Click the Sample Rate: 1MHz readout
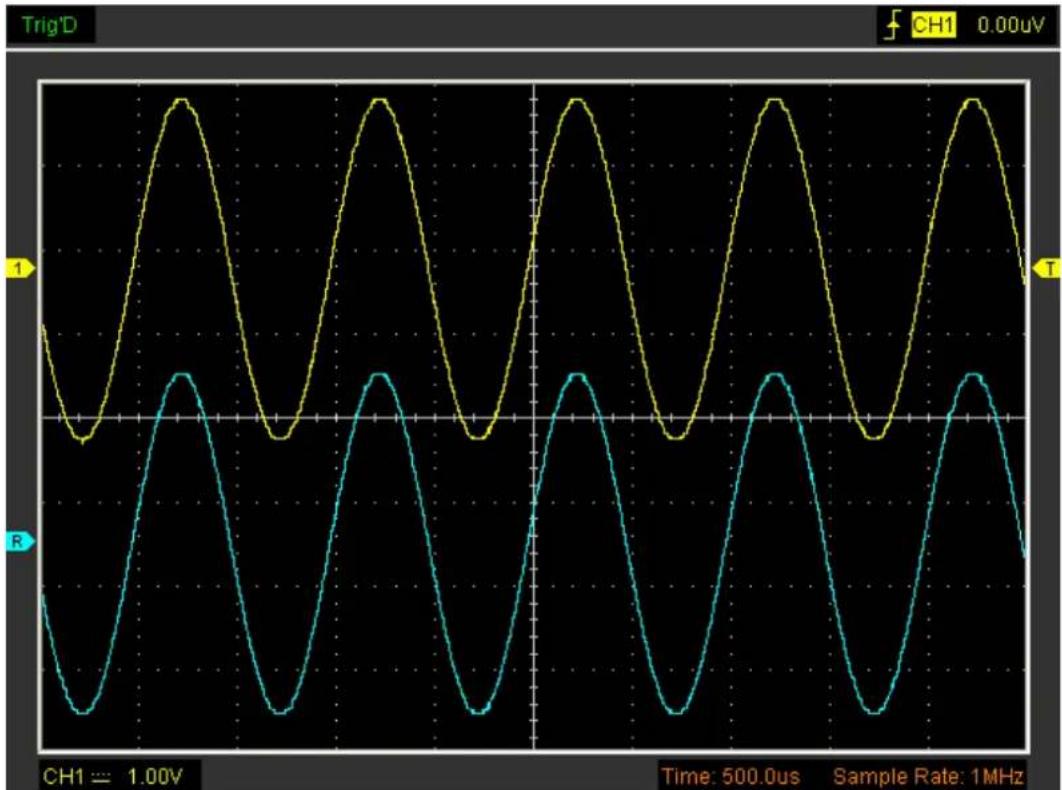Screen dimensions: 1062x790 pyautogui.click(x=927, y=776)
